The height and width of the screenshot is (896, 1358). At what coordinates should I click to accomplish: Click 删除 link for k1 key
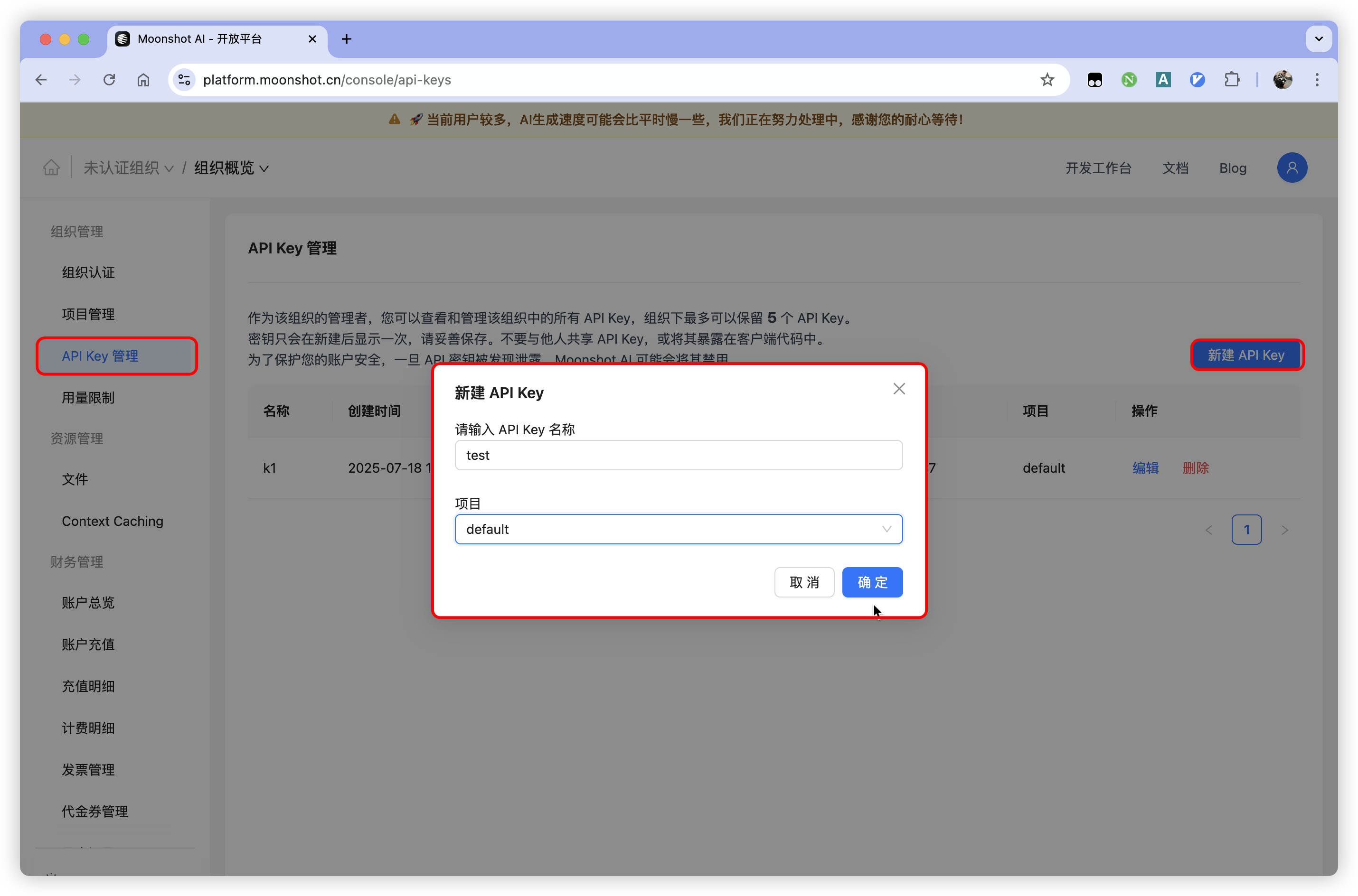(x=1195, y=468)
